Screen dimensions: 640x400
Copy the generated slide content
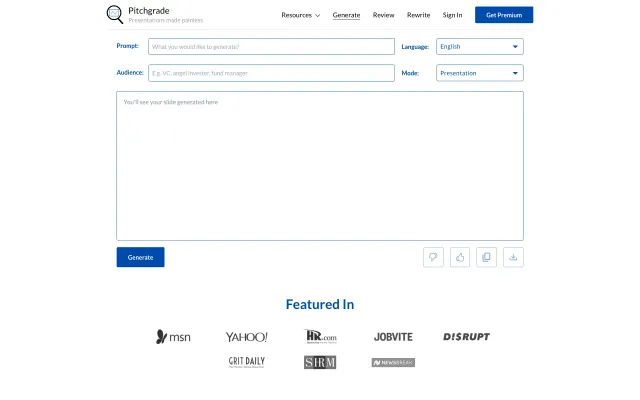(x=487, y=257)
